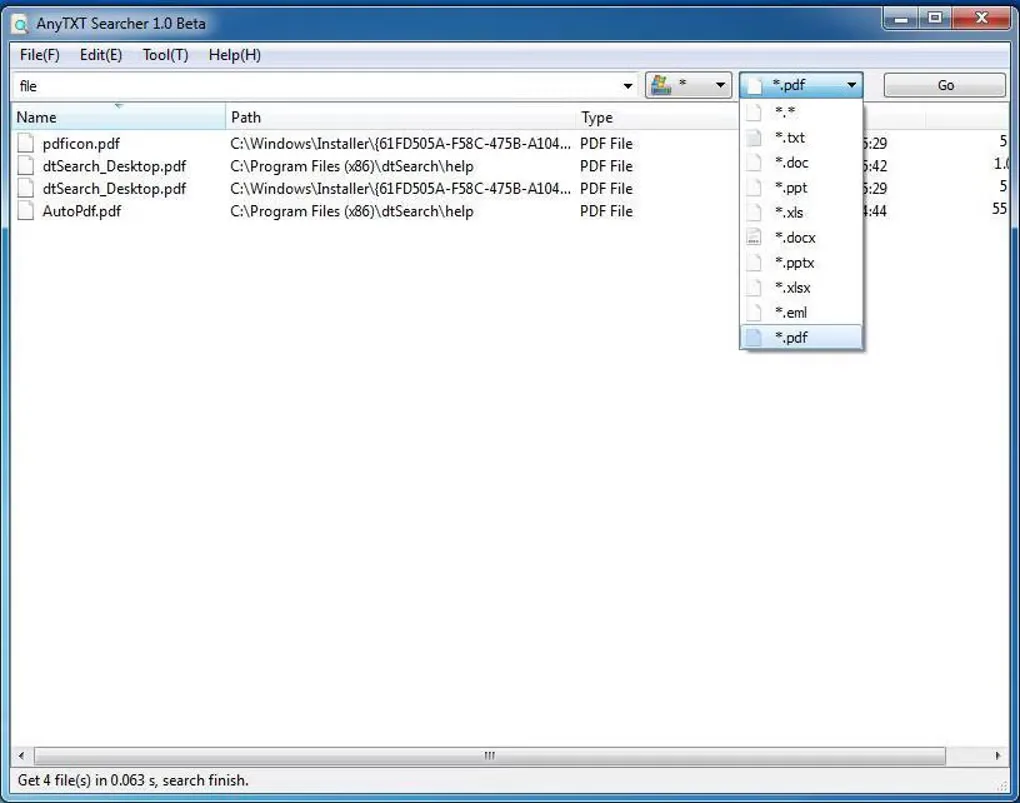Sort results by Name column header
1020x803 pixels.
click(x=119, y=117)
